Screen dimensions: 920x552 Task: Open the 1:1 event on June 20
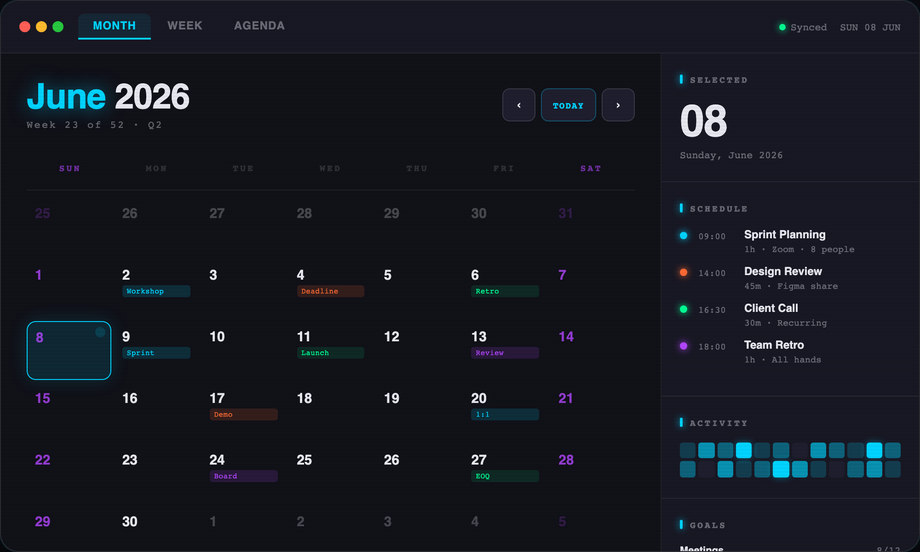coord(505,414)
